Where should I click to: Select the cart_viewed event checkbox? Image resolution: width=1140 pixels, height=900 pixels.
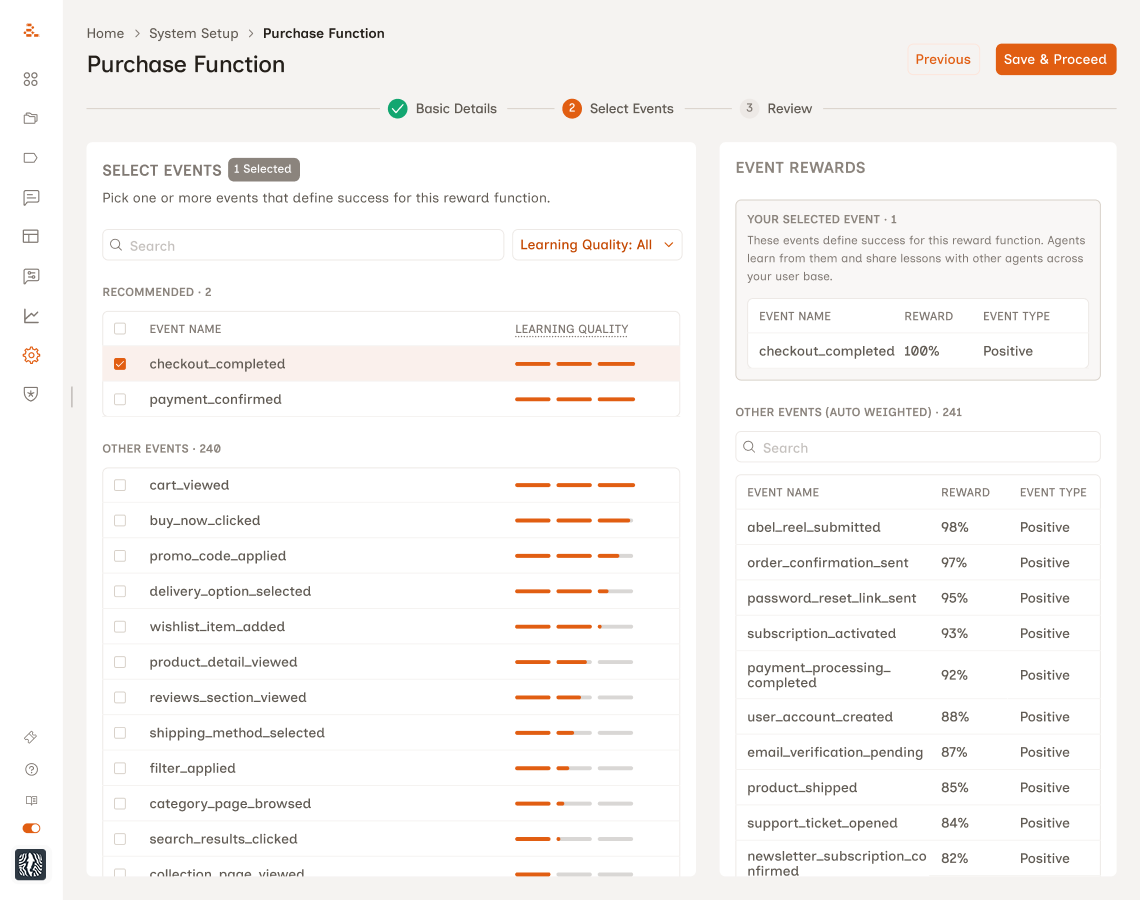[120, 485]
